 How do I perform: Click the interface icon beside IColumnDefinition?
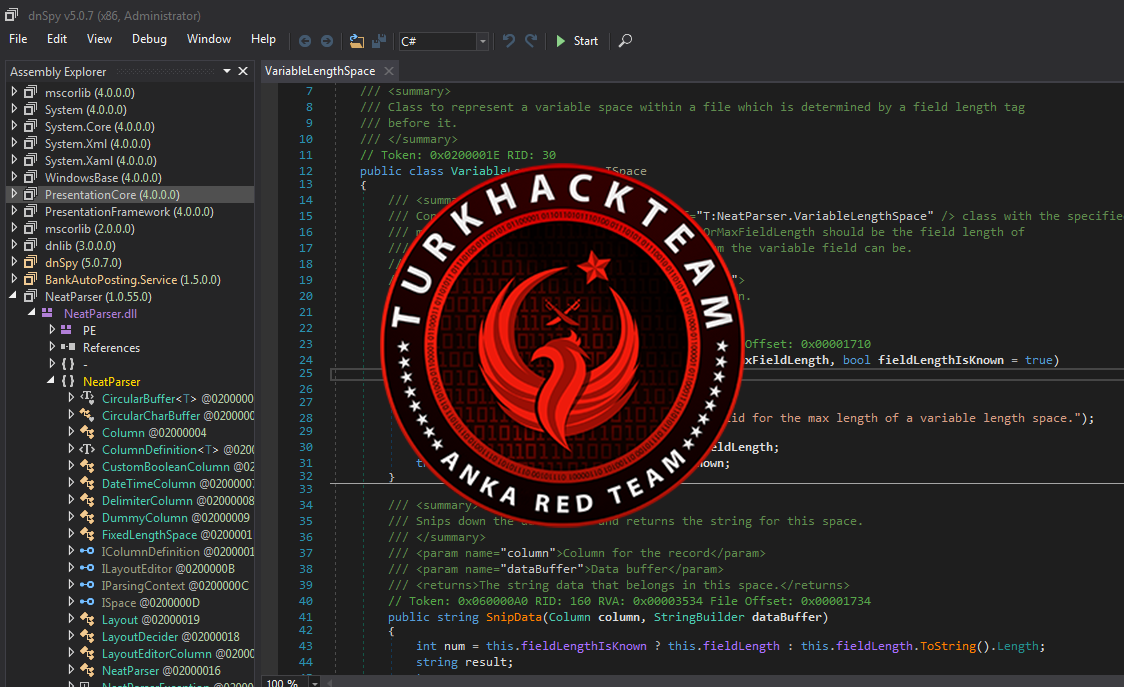[x=87, y=551]
